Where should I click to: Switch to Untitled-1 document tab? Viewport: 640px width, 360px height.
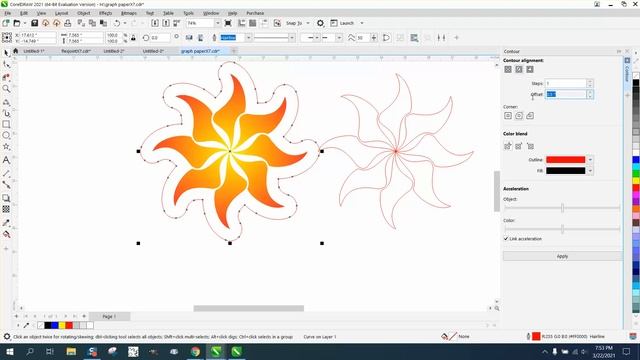point(34,51)
